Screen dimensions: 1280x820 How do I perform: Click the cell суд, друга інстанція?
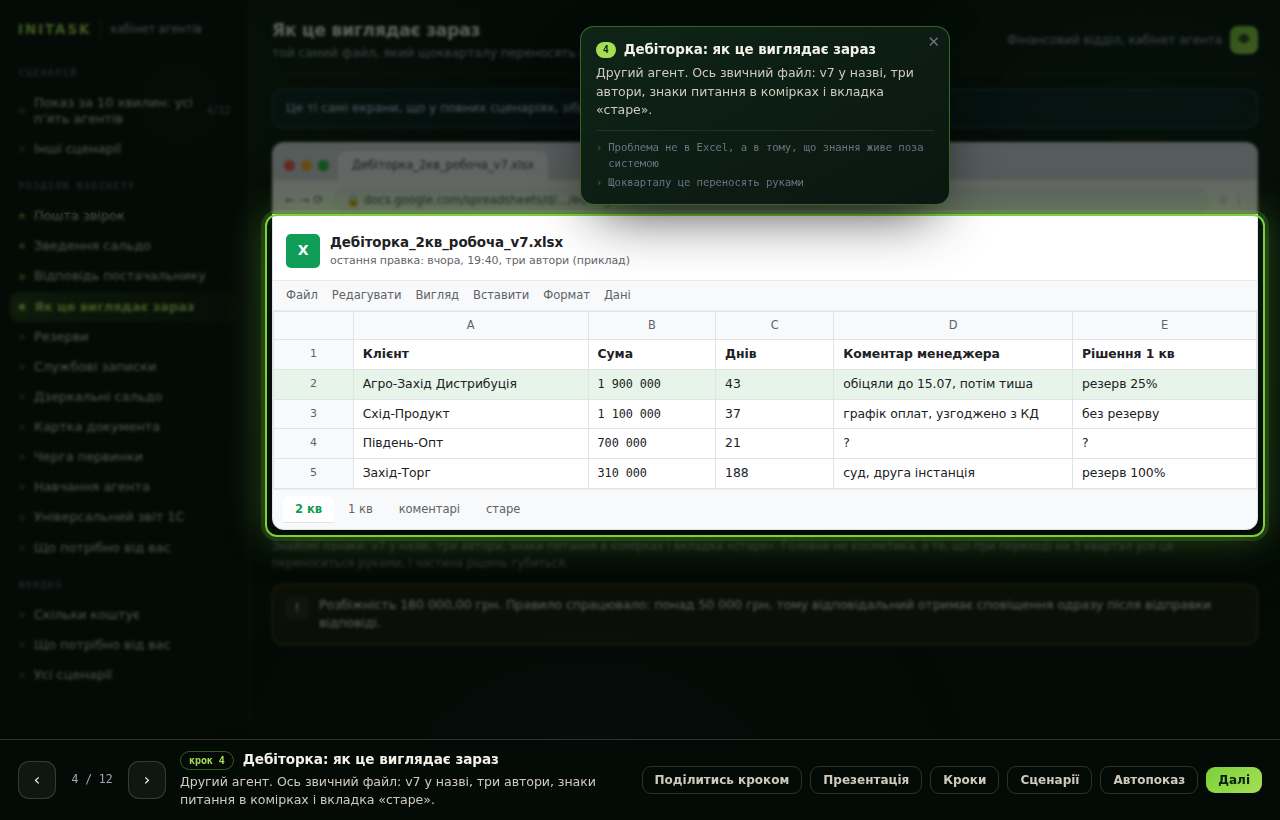coord(953,473)
